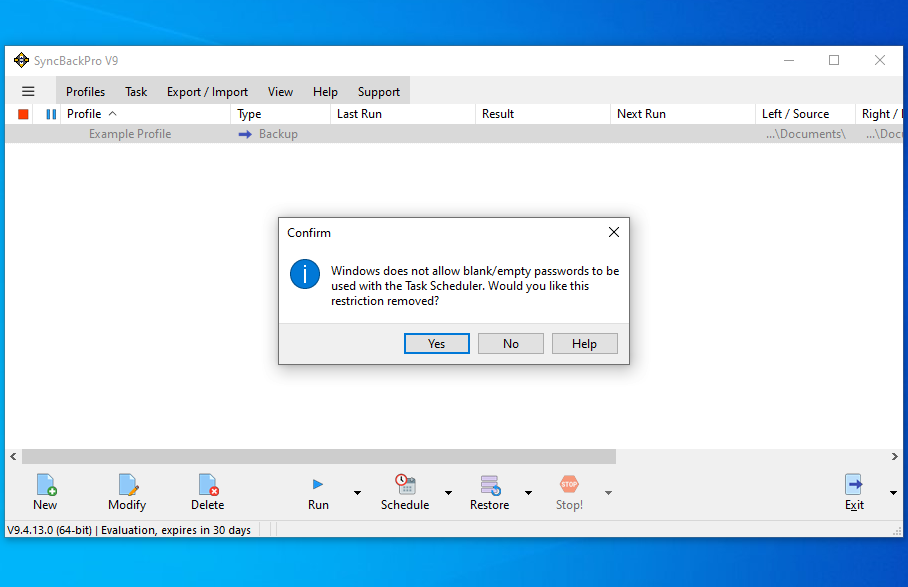Click the Run play icon
The image size is (908, 587).
[x=318, y=484]
